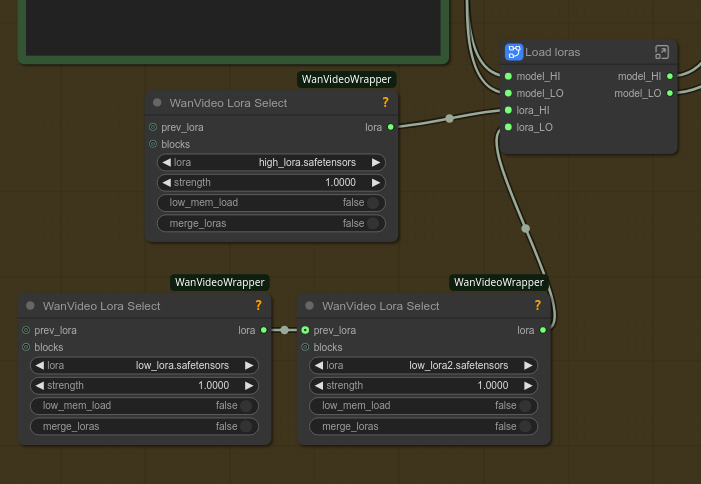
Task: Click WanVideoWrapper badge above low_lora2 node
Action: point(498,282)
